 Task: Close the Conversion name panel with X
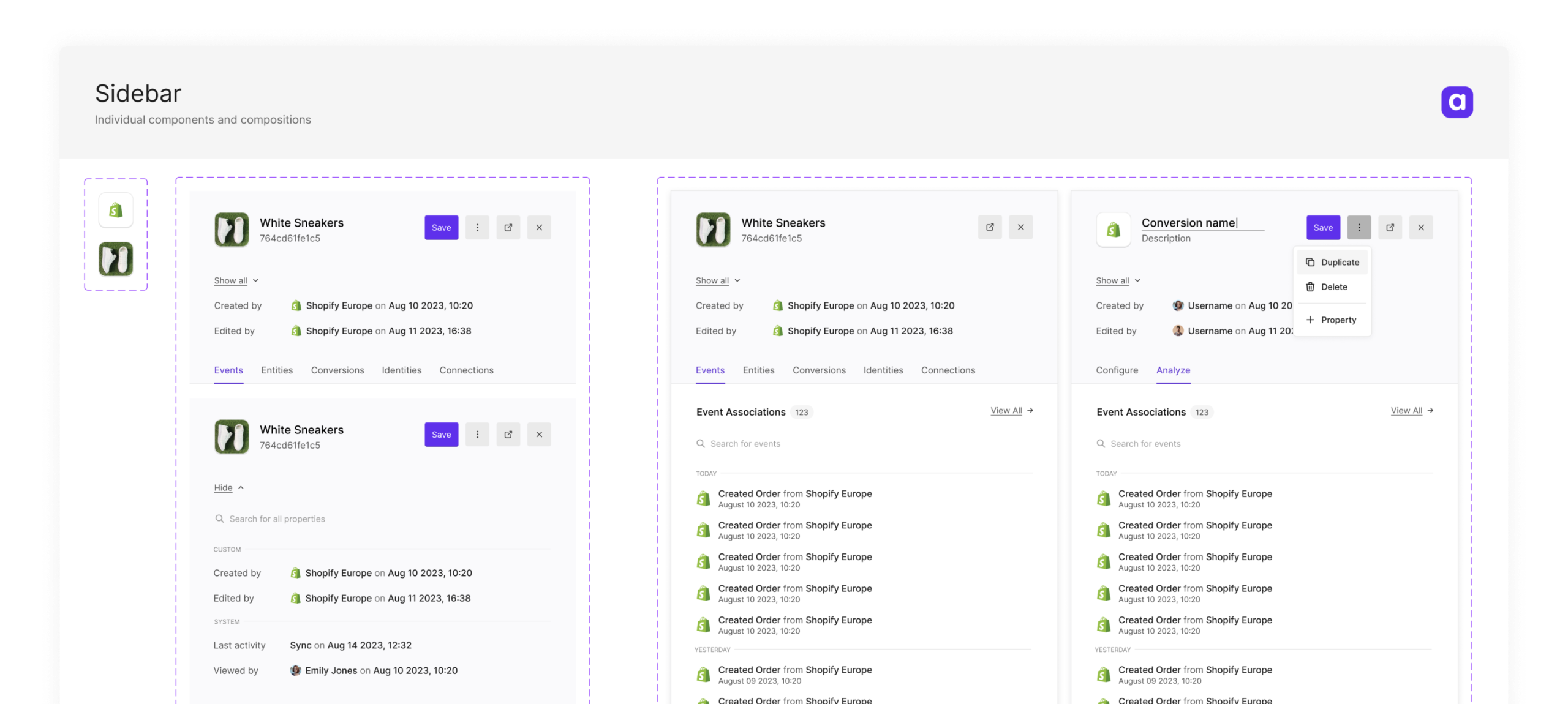click(1420, 227)
